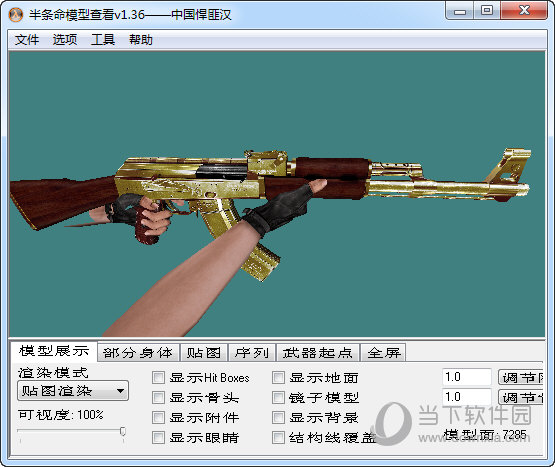The height and width of the screenshot is (467, 555).
Task: Switch to the 部分身体 tab
Action: tap(138, 353)
